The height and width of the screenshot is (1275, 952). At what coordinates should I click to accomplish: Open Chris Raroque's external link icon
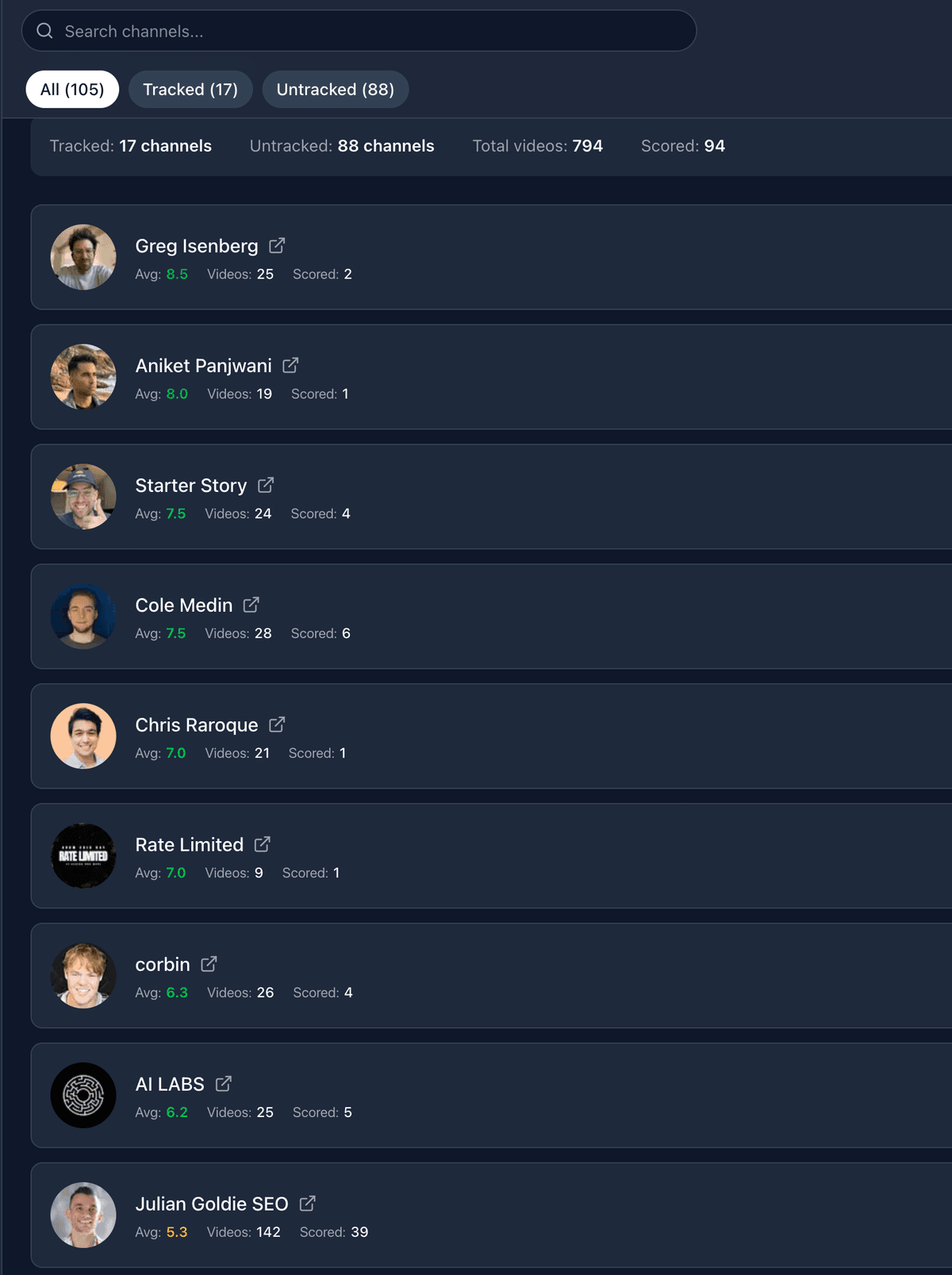[x=277, y=724]
